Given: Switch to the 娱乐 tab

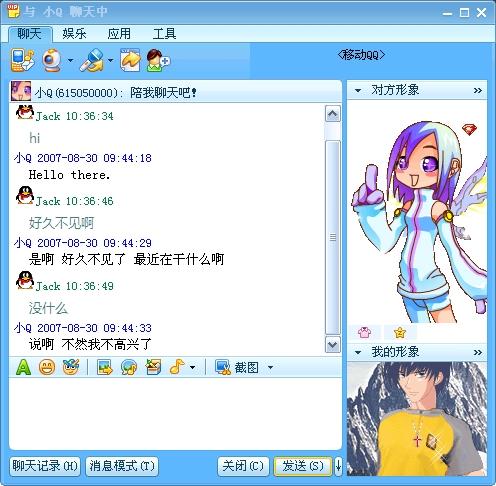Looking at the screenshot, I should (x=74, y=34).
